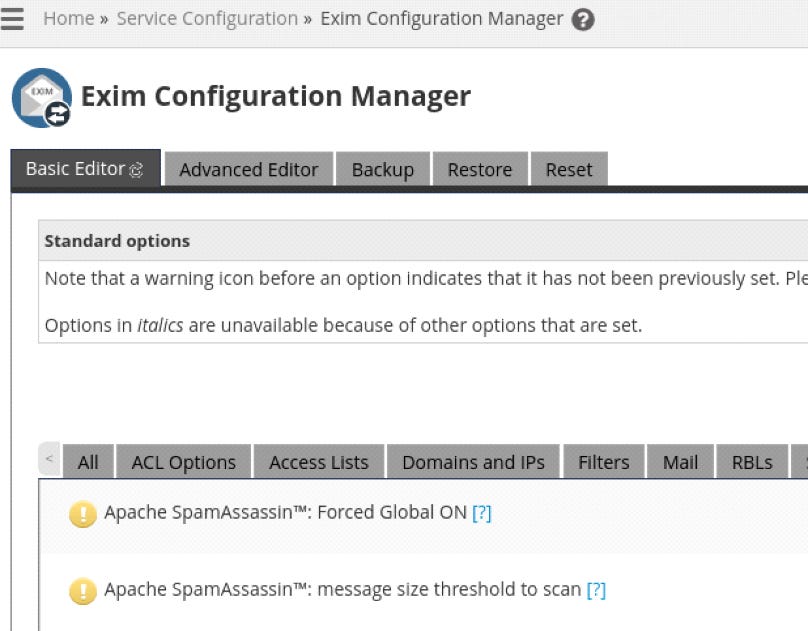Click warning icon beside message size threshold
The height and width of the screenshot is (631, 808).
[82, 590]
